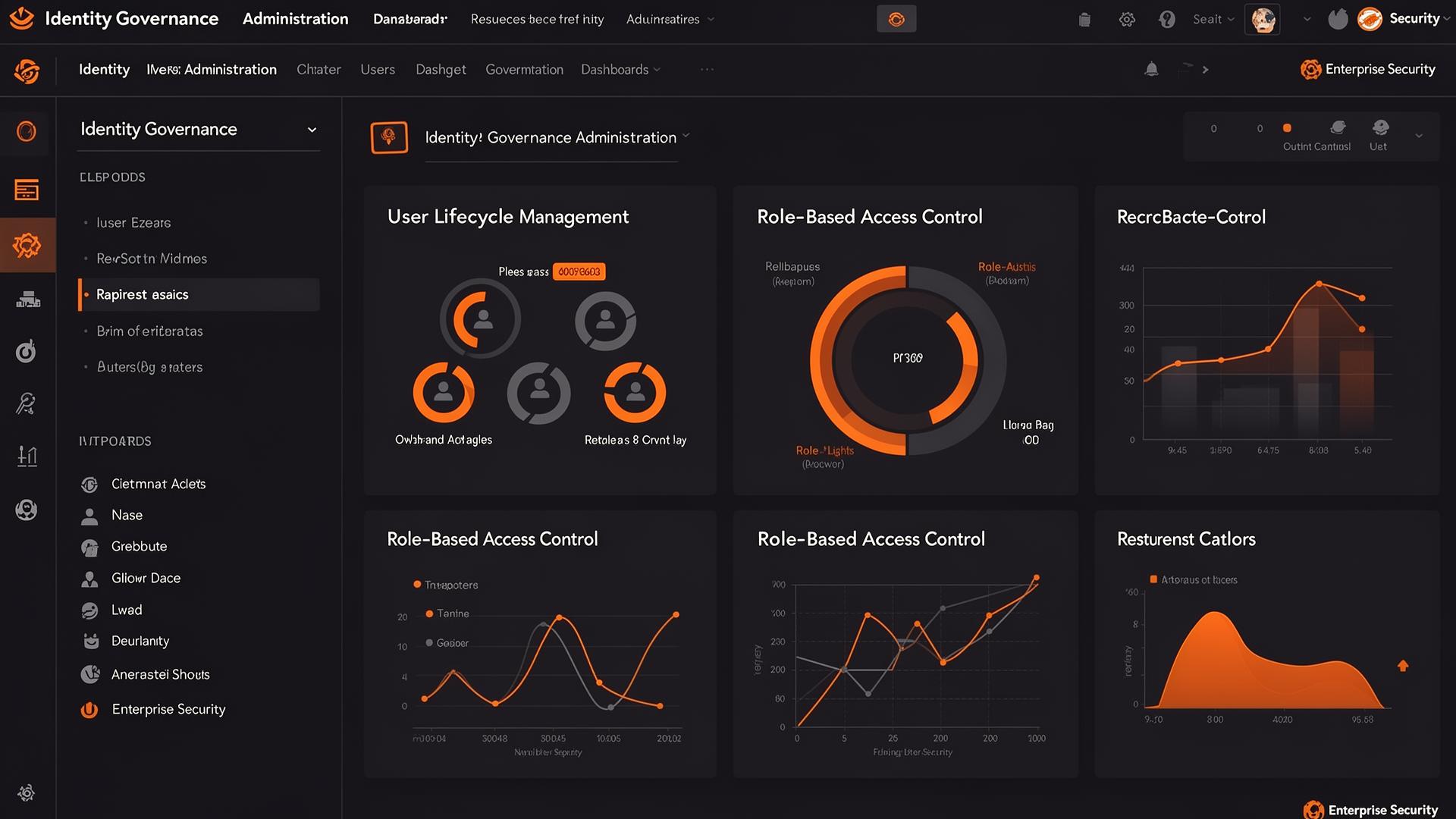Click the trash icon in top bar
Image resolution: width=1456 pixels, height=819 pixels.
click(1084, 20)
